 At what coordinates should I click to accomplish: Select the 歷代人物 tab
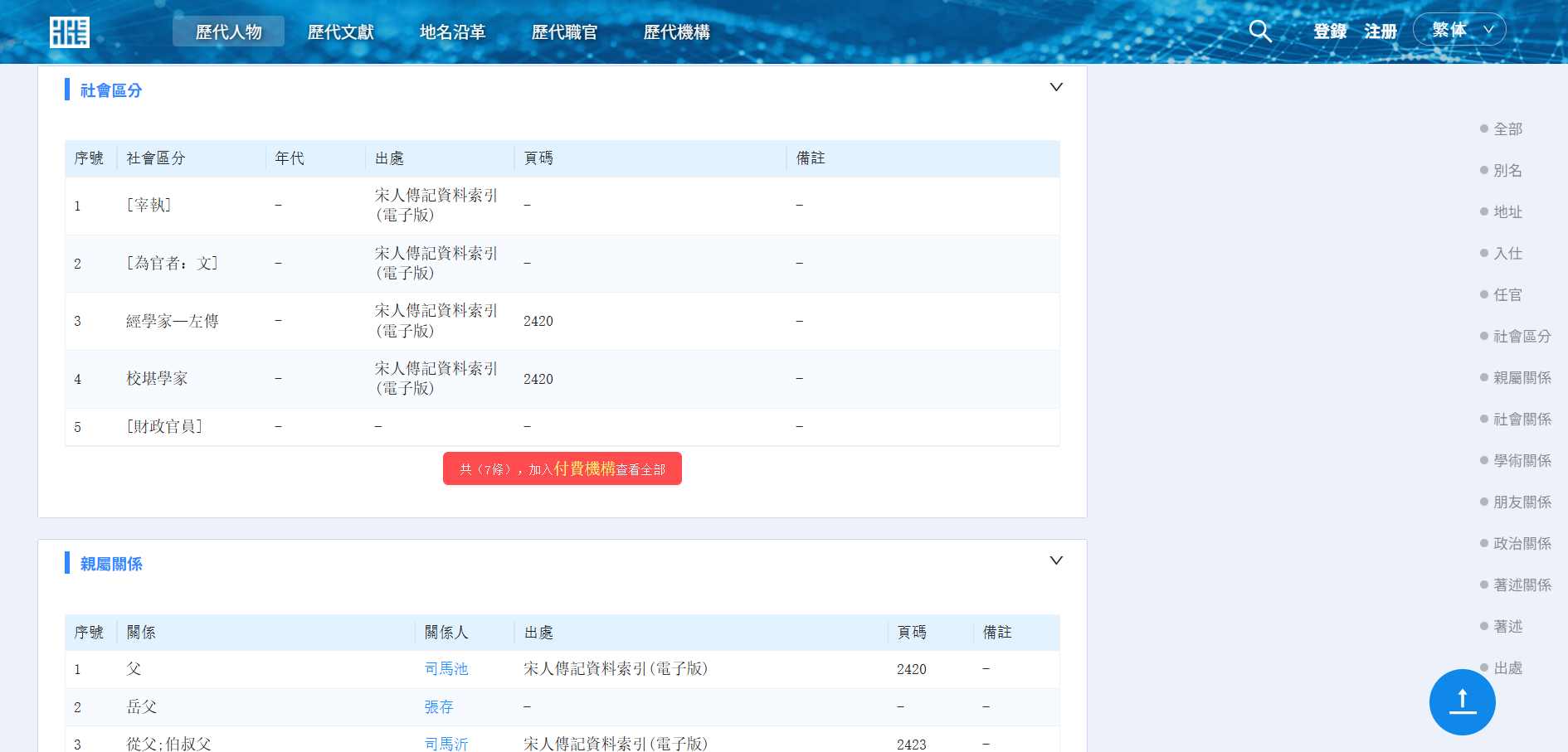pos(228,32)
